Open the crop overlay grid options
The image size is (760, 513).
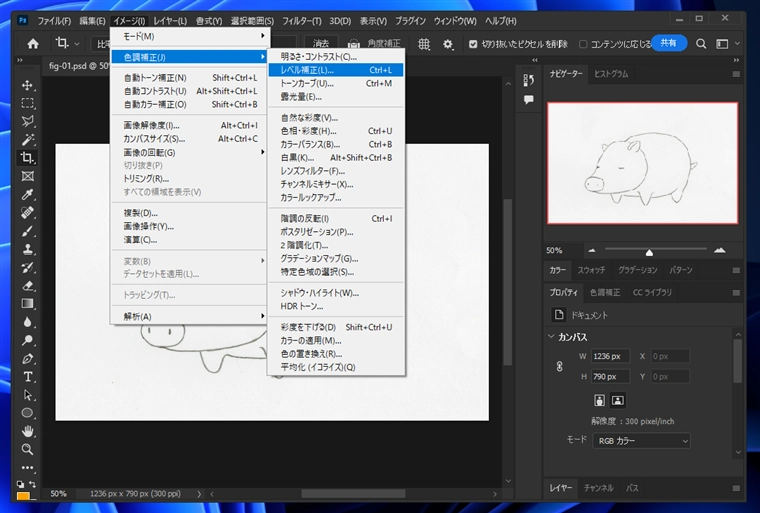[x=424, y=44]
